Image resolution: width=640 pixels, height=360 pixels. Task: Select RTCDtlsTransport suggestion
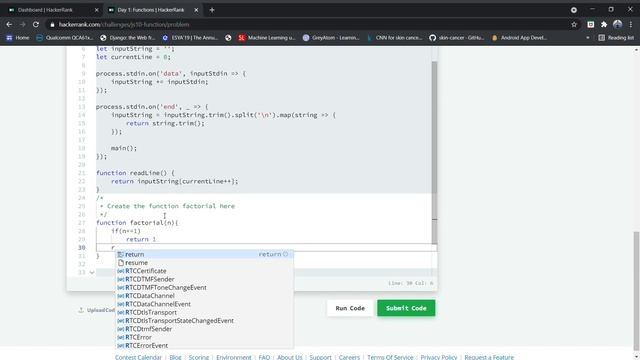204,312
